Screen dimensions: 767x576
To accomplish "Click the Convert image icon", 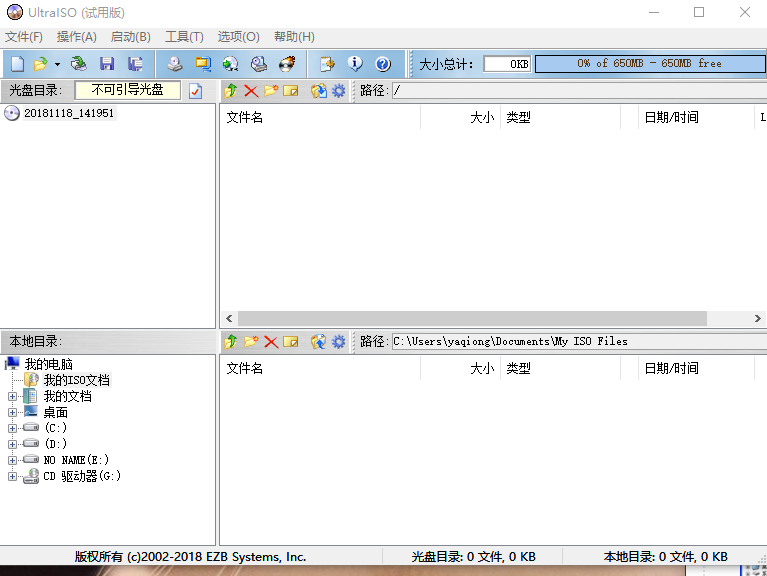I will pyautogui.click(x=230, y=64).
